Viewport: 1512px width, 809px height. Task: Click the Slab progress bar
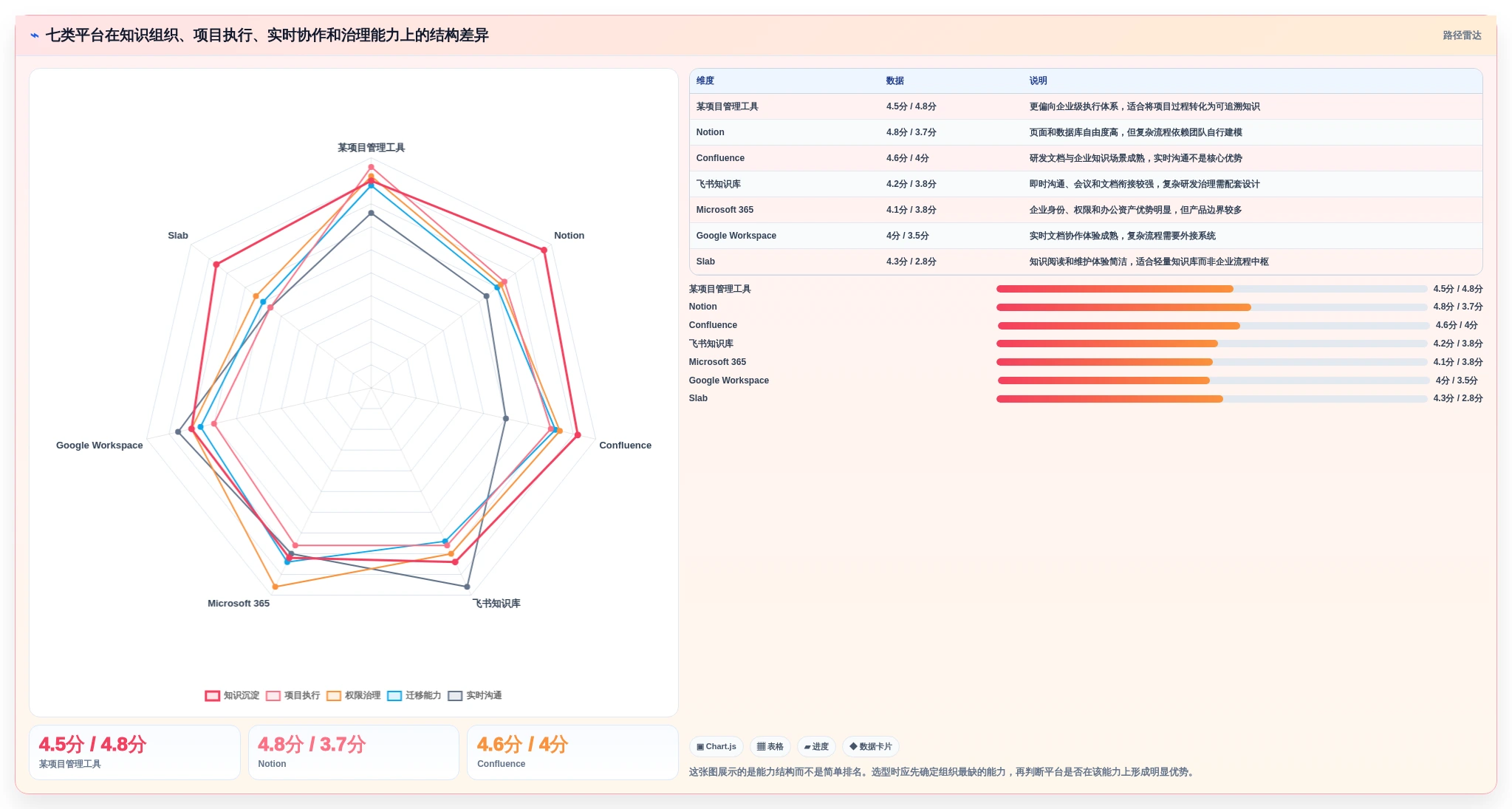1211,399
